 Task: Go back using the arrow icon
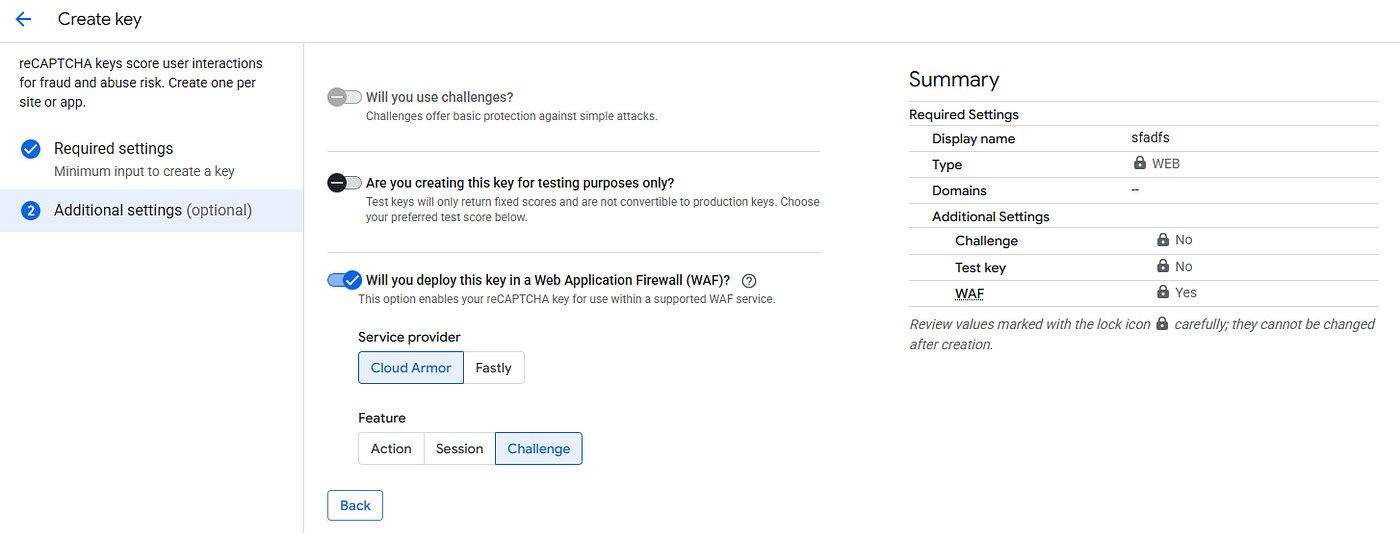[x=23, y=19]
